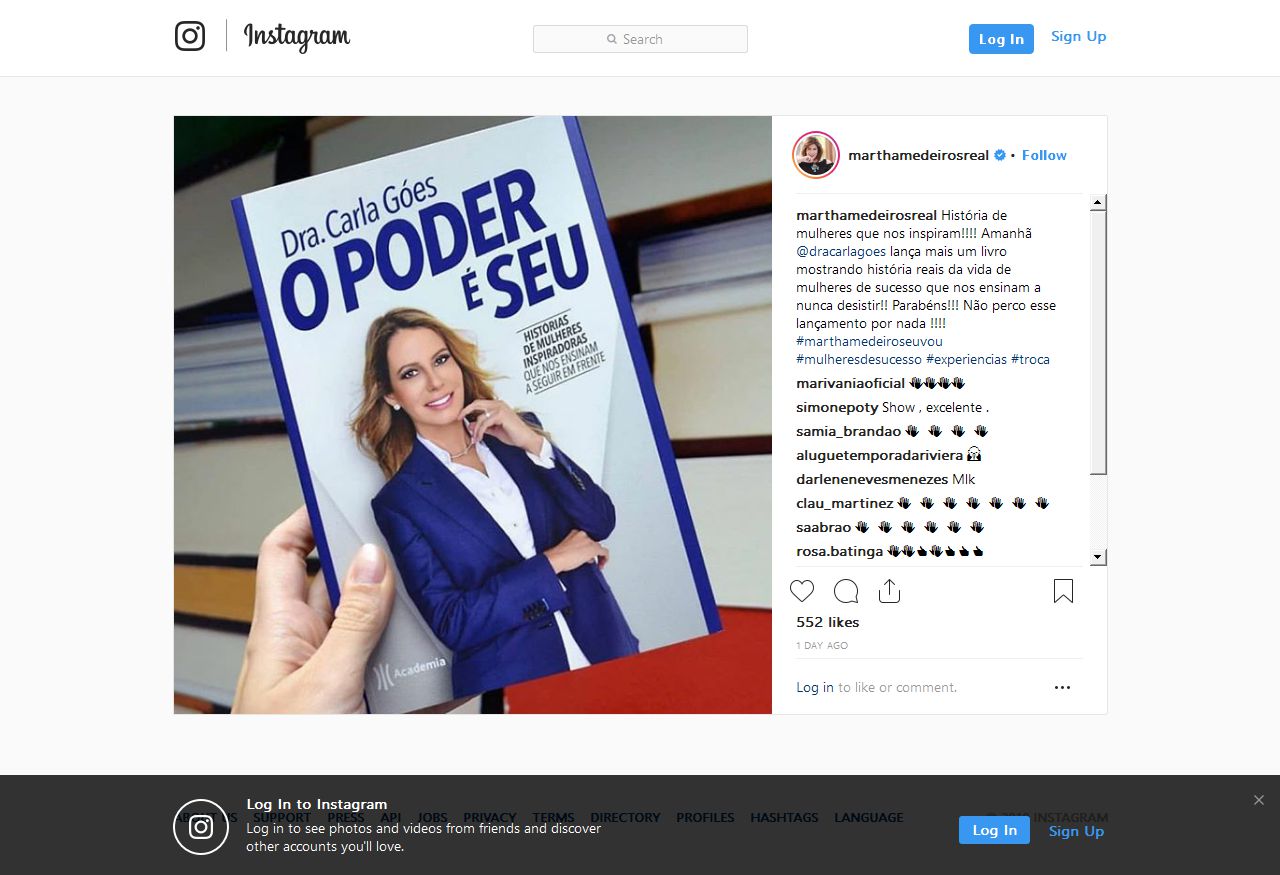The width and height of the screenshot is (1280, 875).
Task: Click Log in to like or comment
Action: [x=815, y=687]
